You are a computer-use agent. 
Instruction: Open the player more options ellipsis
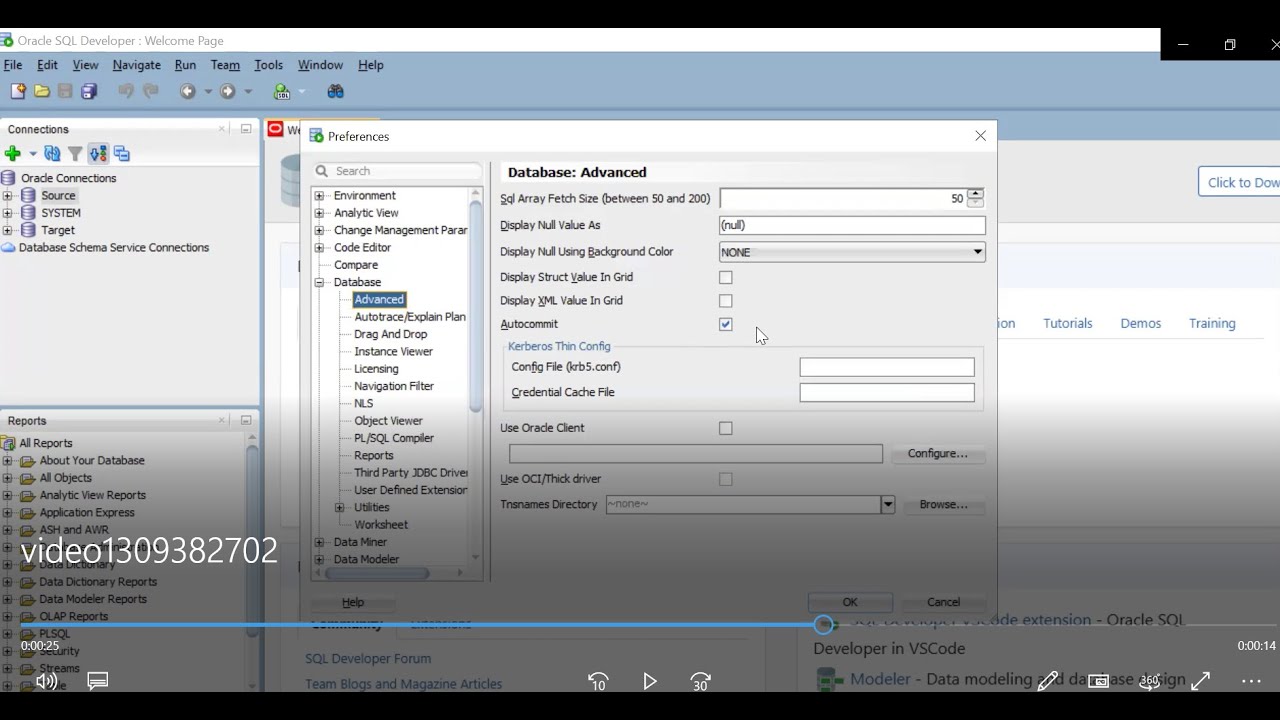pyautogui.click(x=1251, y=681)
